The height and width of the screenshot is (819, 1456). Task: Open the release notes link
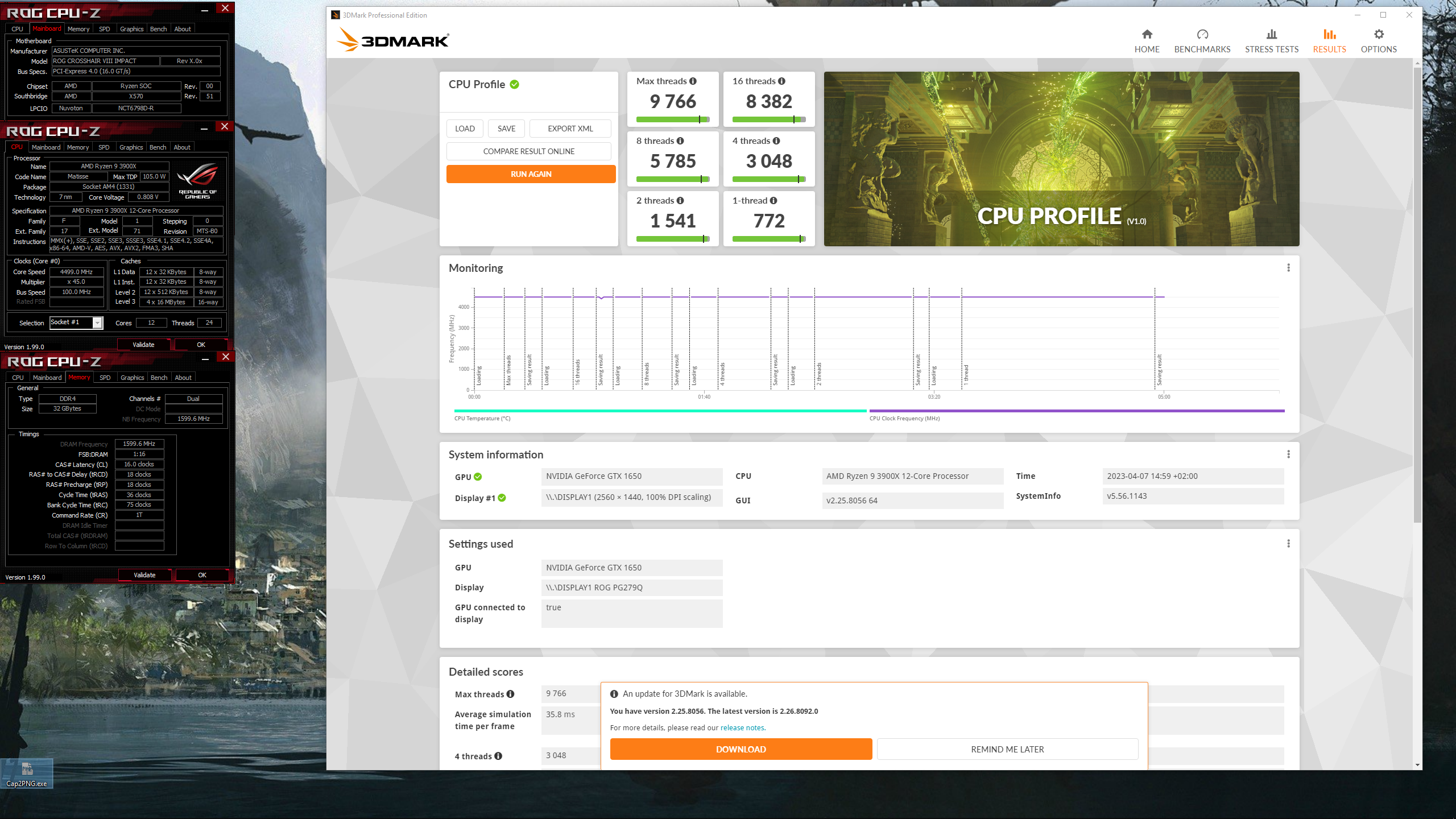click(742, 727)
